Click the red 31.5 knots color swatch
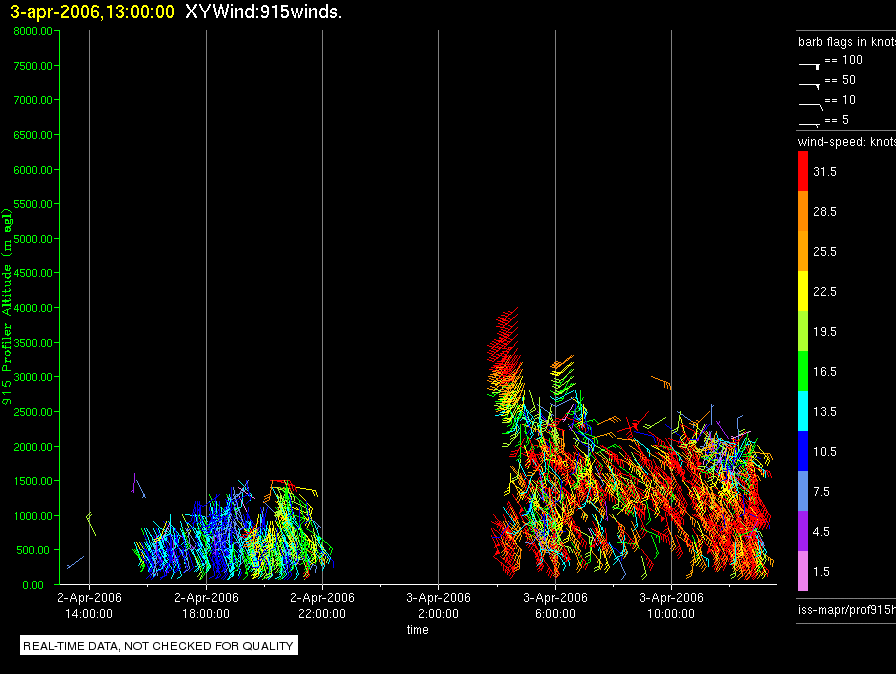This screenshot has height=674, width=896. [x=803, y=171]
